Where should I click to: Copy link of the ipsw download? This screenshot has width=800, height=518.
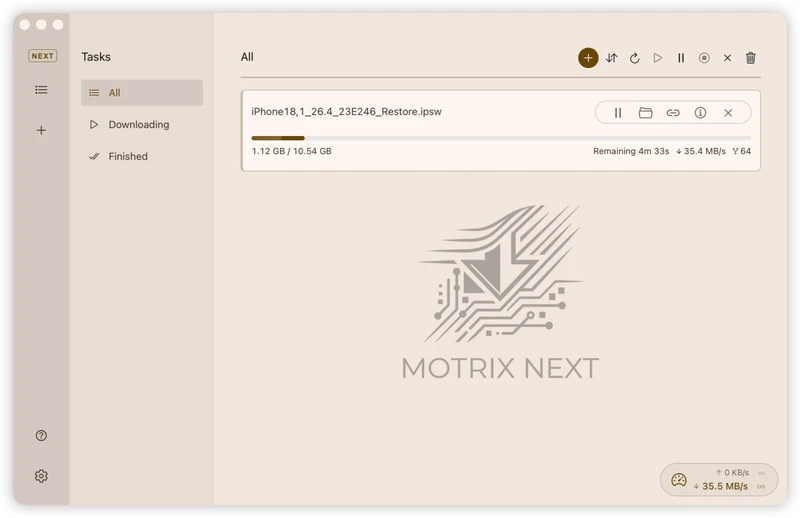tap(673, 113)
